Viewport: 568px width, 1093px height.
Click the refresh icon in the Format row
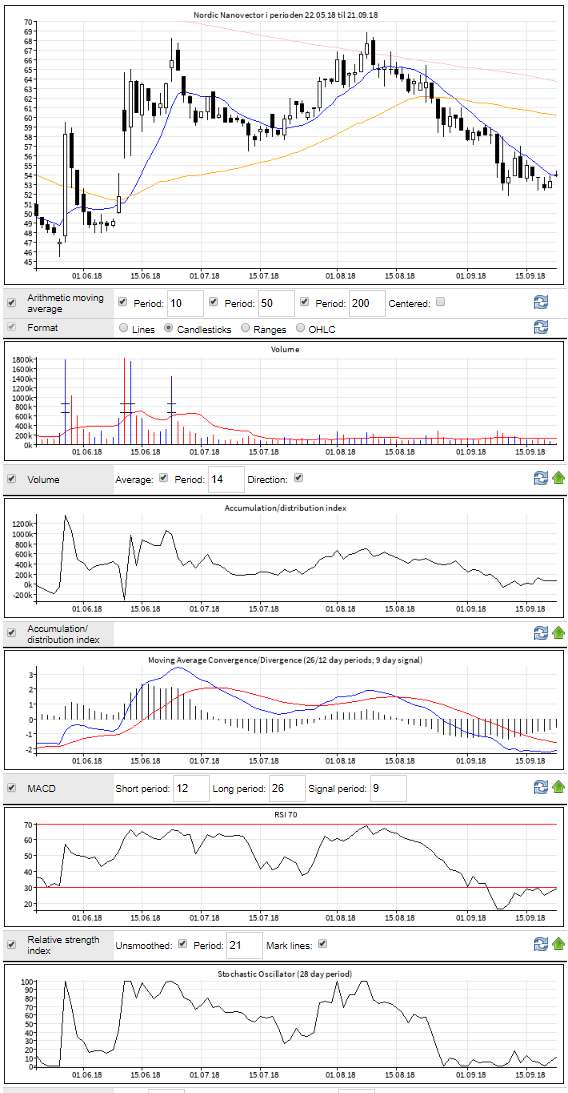point(540,327)
